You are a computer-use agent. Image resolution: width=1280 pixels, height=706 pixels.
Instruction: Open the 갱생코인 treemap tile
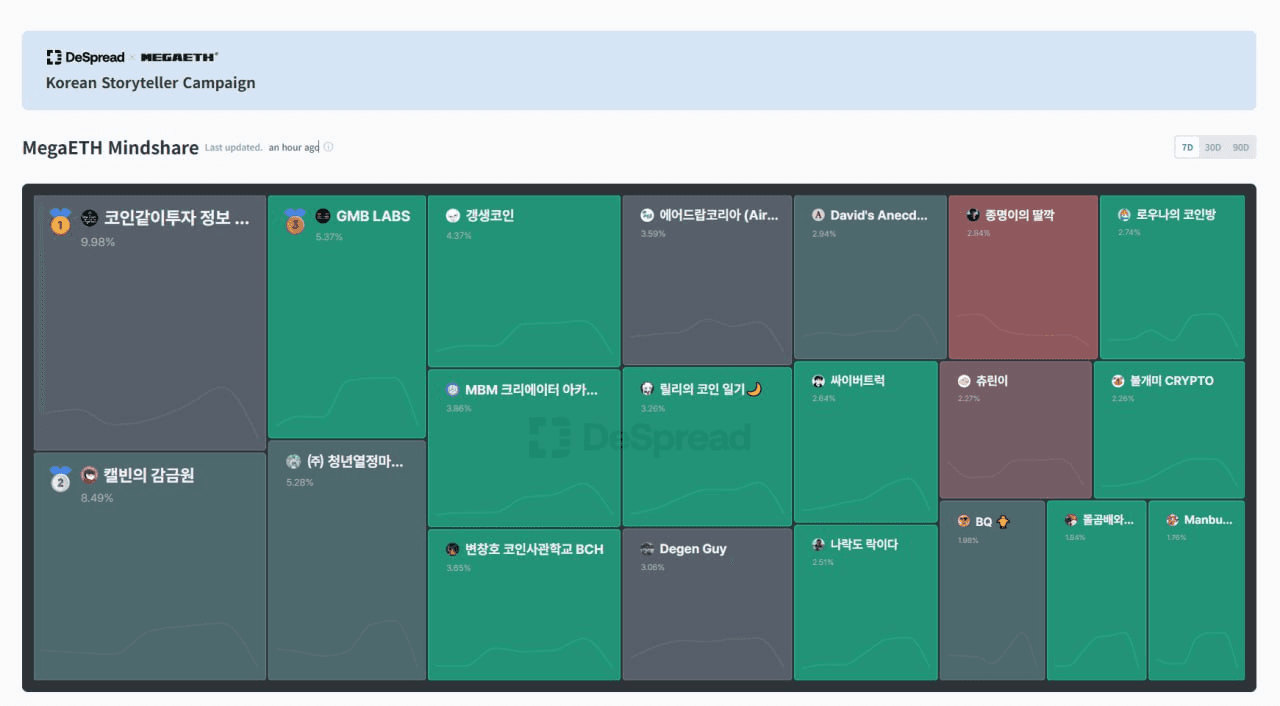(x=524, y=280)
